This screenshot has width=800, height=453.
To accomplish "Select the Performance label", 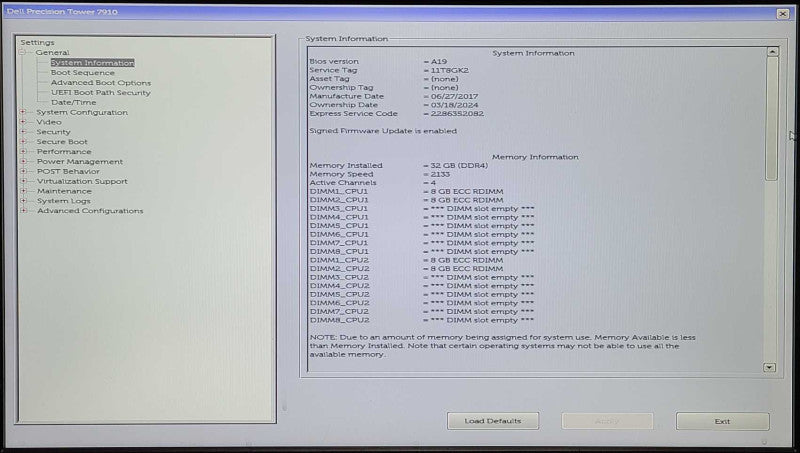I will [x=64, y=152].
